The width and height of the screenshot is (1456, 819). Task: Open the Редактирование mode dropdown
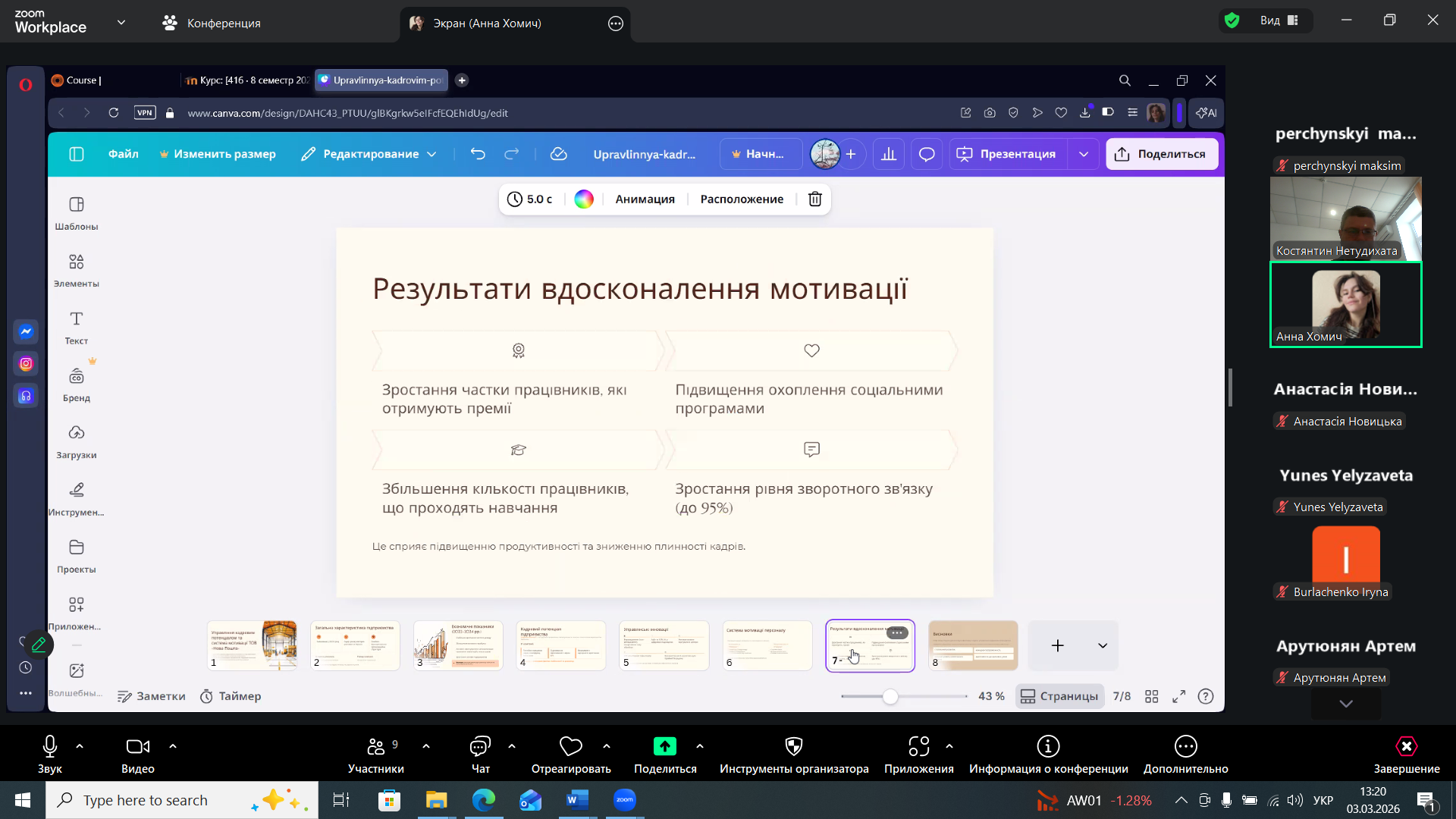[x=369, y=154]
